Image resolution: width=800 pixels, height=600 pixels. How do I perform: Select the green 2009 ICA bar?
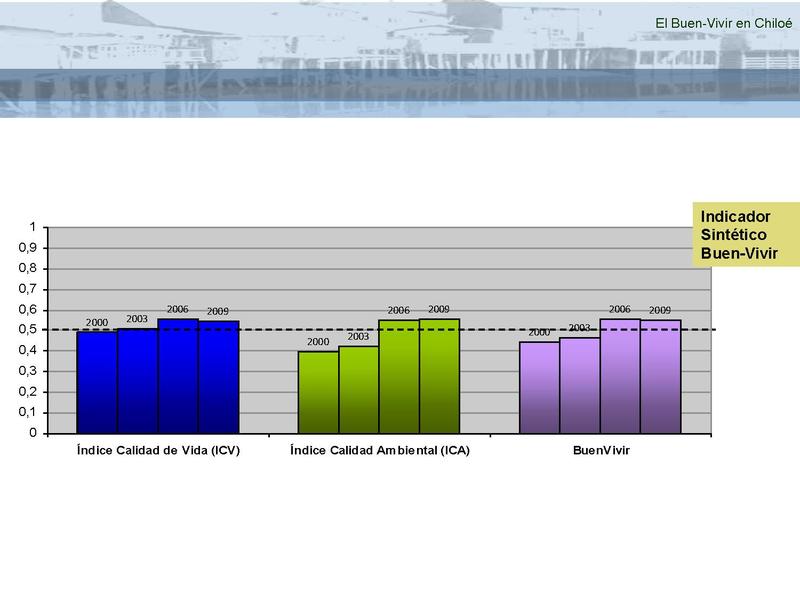(x=439, y=376)
